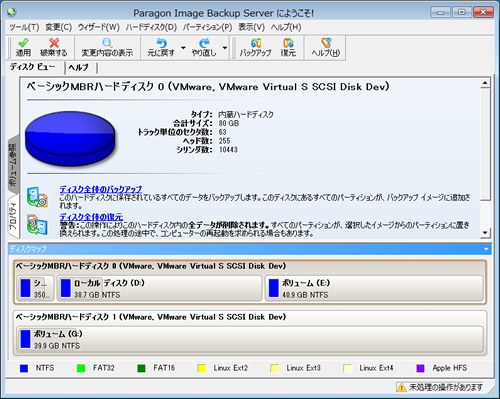This screenshot has width=500, height=399.
Task: Open 変更内容の表示 magnifier toolbar icon
Action: (107, 43)
